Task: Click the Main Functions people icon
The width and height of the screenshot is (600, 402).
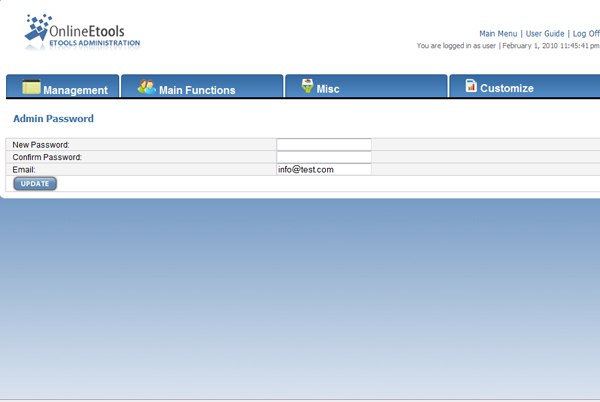Action: pyautogui.click(x=147, y=87)
